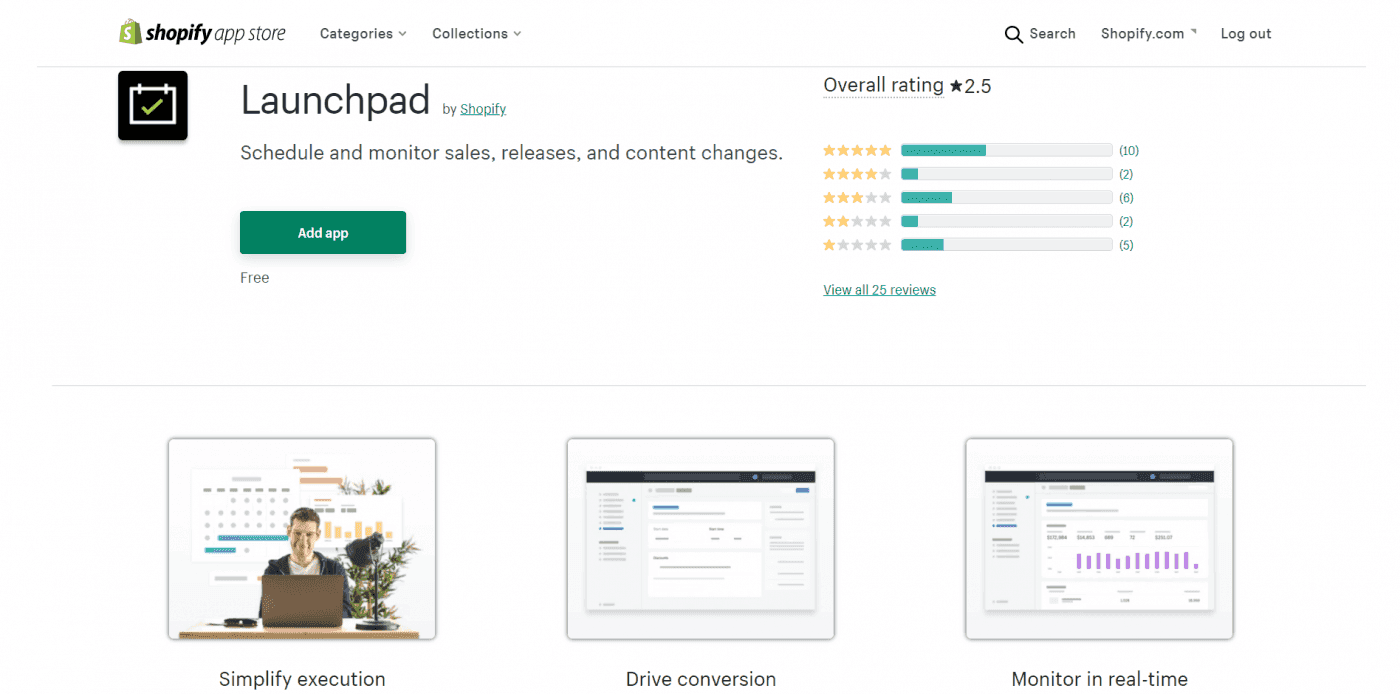Click the three-star progress bar
1400x694 pixels.
tap(1007, 198)
